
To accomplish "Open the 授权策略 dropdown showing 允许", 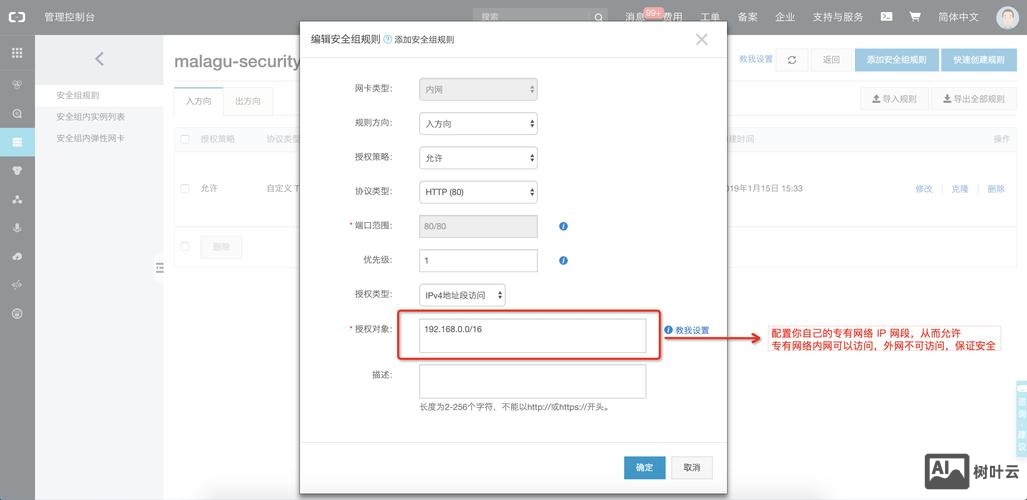I will [x=478, y=158].
